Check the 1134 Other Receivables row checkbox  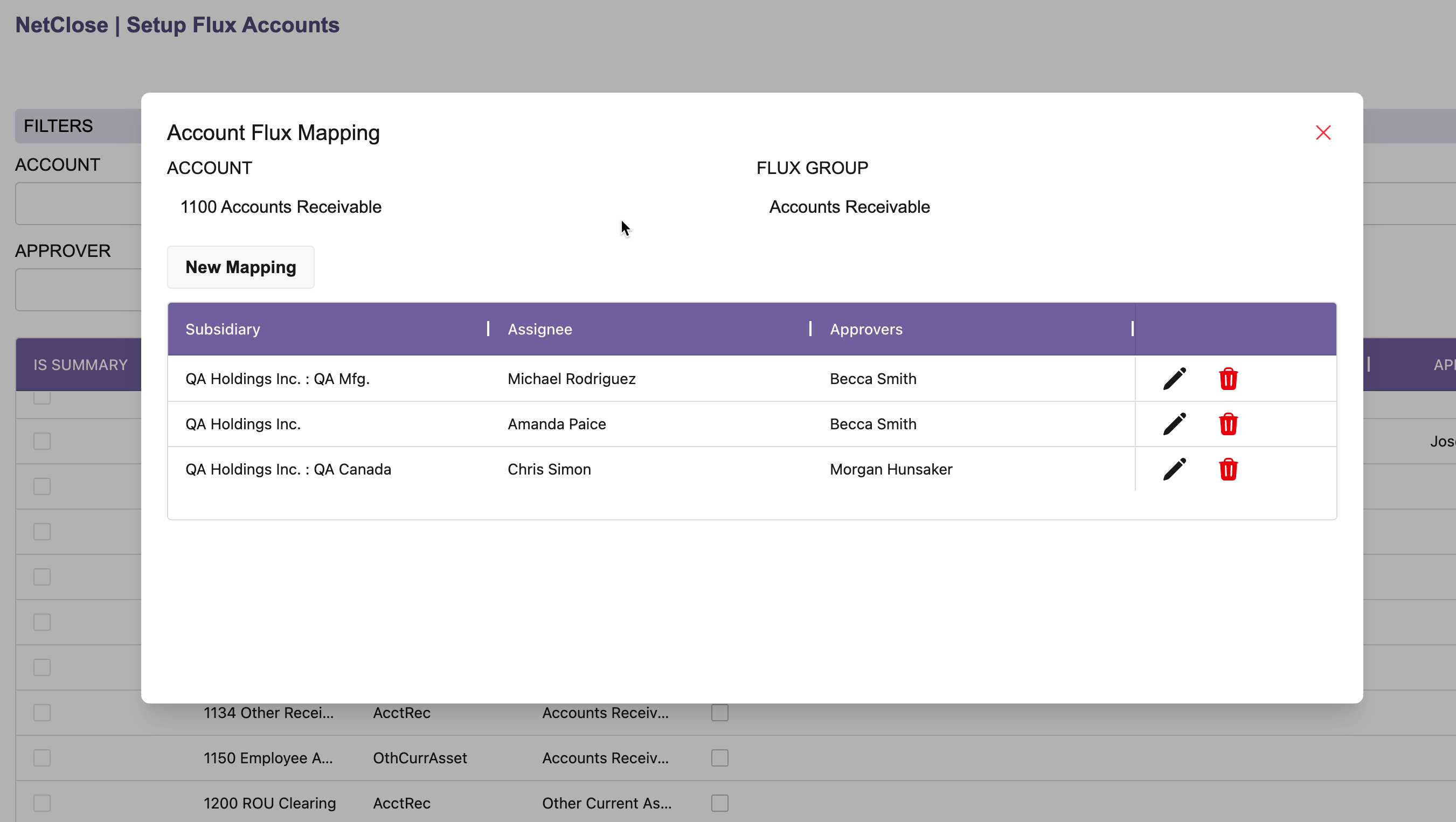coord(42,713)
